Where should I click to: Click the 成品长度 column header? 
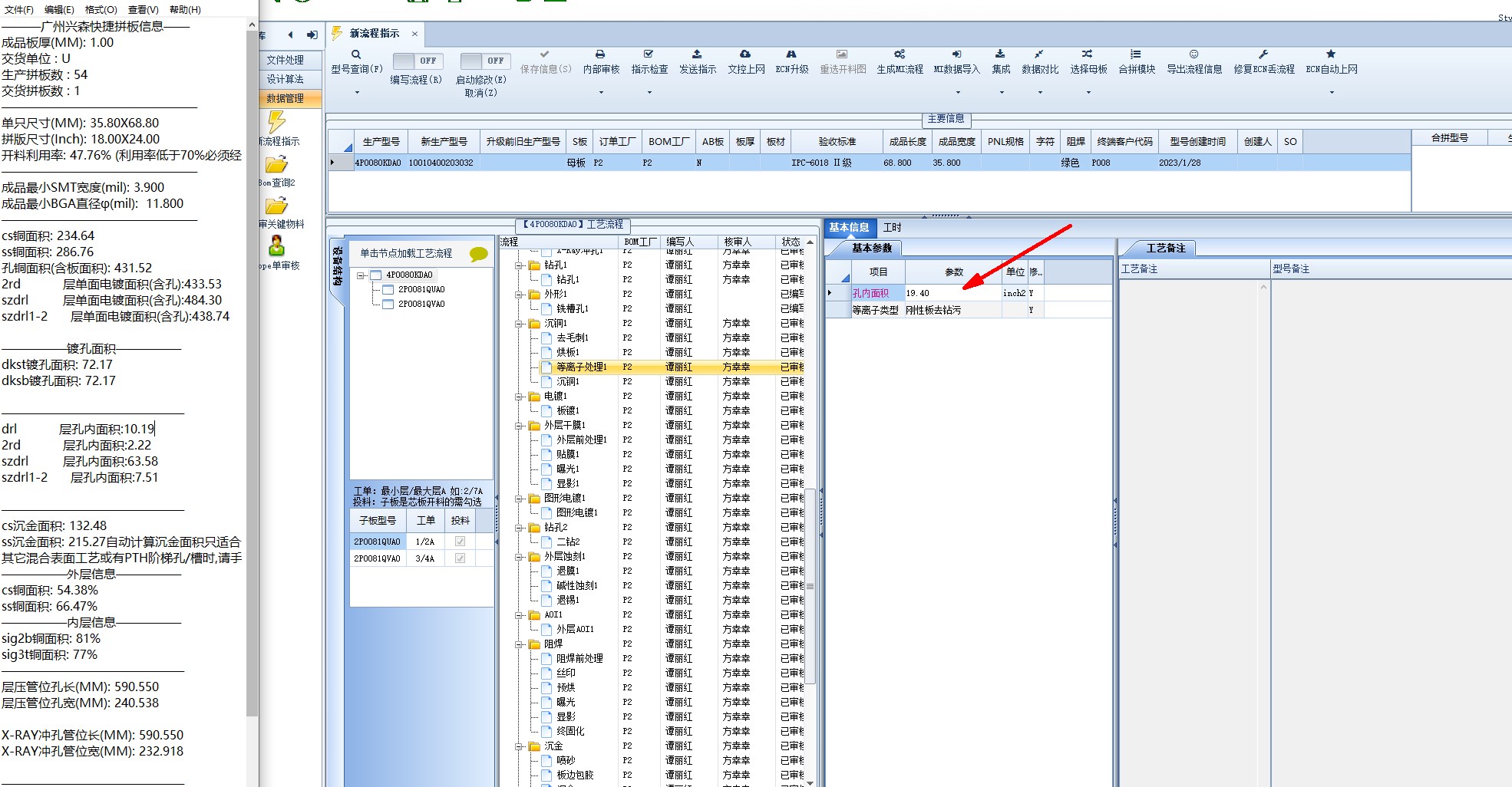[x=907, y=142]
